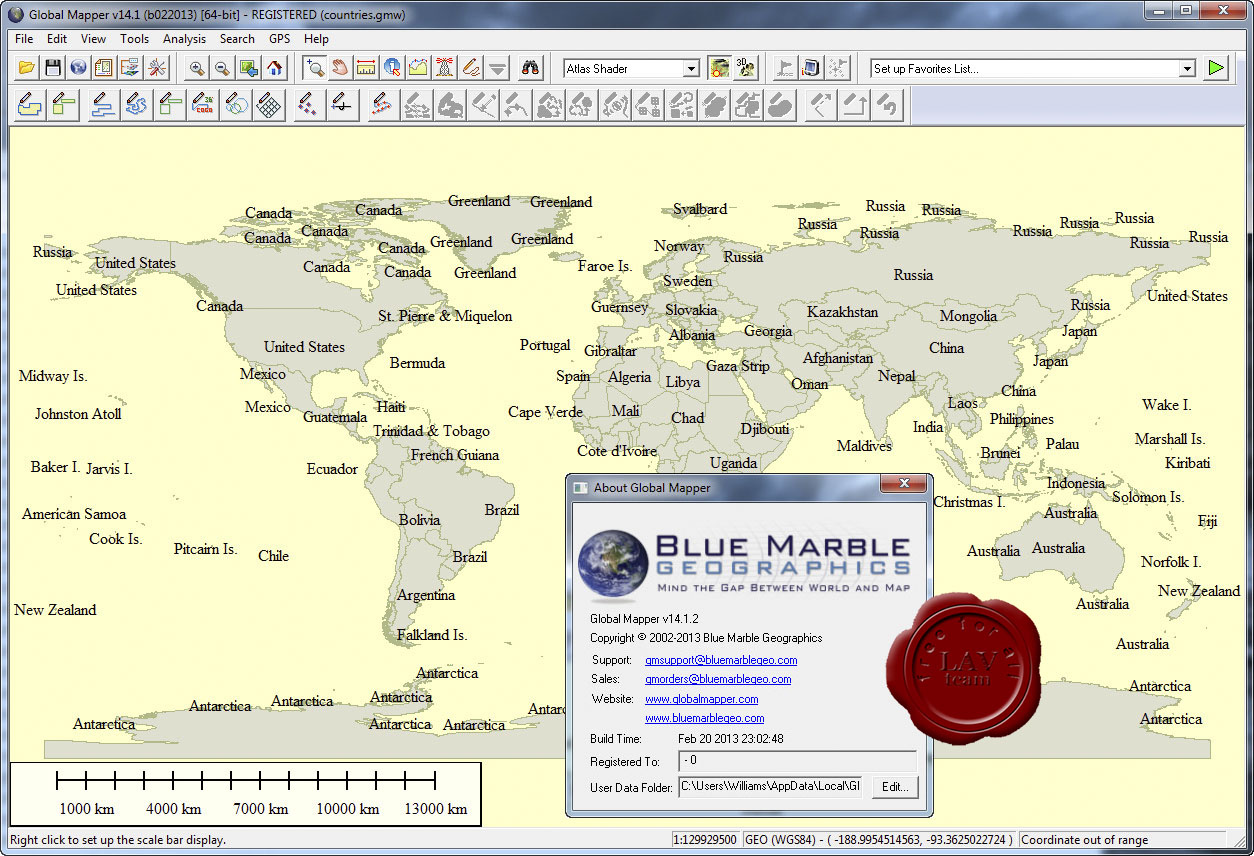The image size is (1254, 856).
Task: Open the www.globalmapper.com link
Action: click(x=701, y=699)
